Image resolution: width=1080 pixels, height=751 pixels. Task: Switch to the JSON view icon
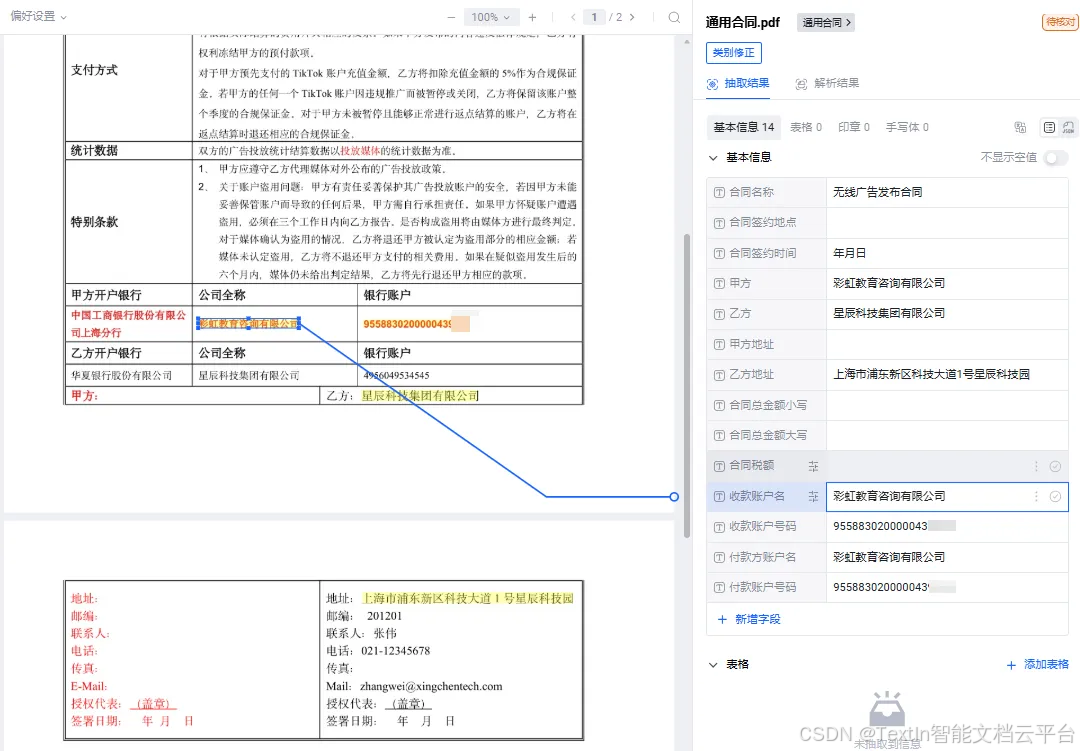coord(1068,127)
